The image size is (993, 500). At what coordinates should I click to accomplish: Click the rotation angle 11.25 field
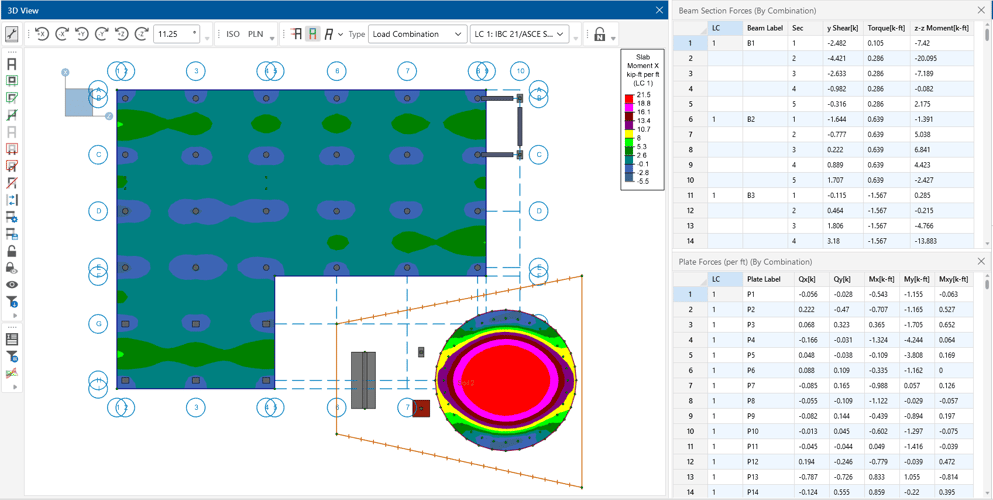click(x=175, y=34)
